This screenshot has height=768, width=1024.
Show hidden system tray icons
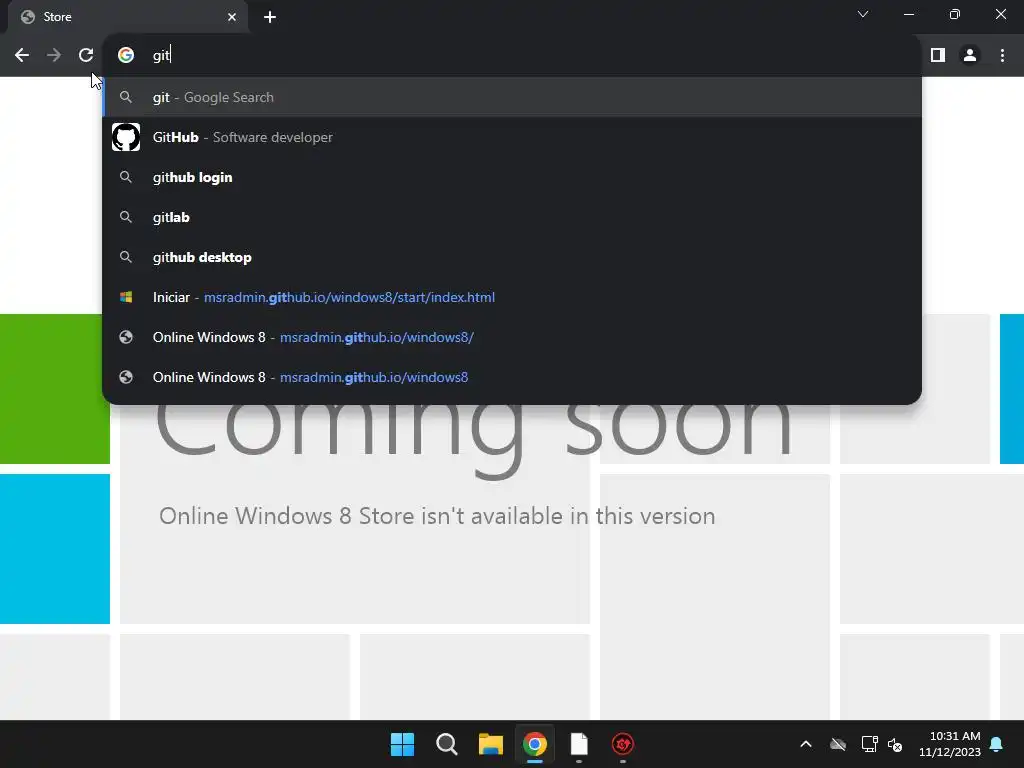[806, 744]
